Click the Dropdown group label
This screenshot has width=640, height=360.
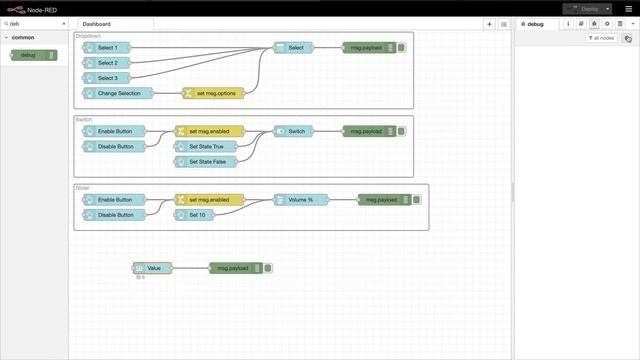[x=88, y=36]
